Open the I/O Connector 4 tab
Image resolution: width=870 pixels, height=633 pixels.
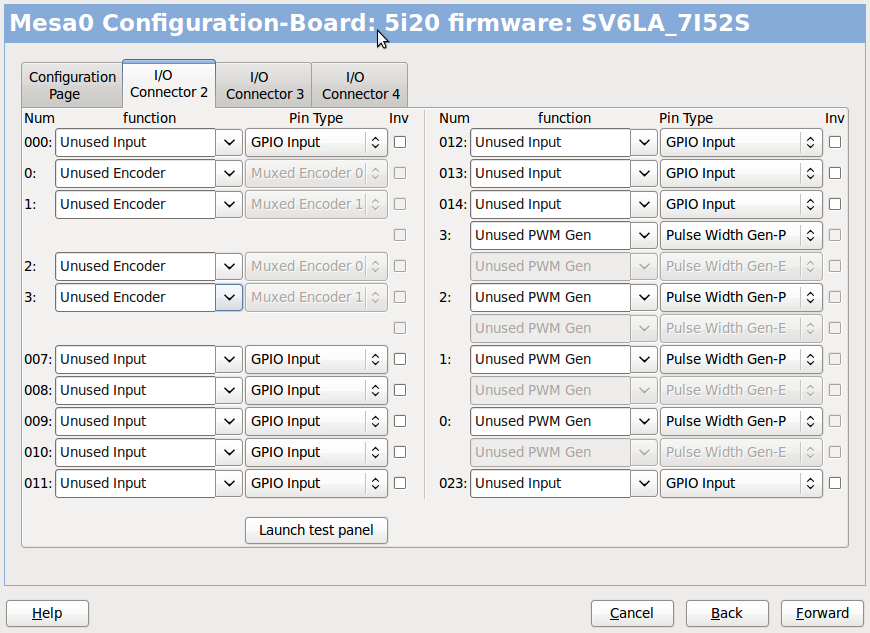pyautogui.click(x=361, y=85)
